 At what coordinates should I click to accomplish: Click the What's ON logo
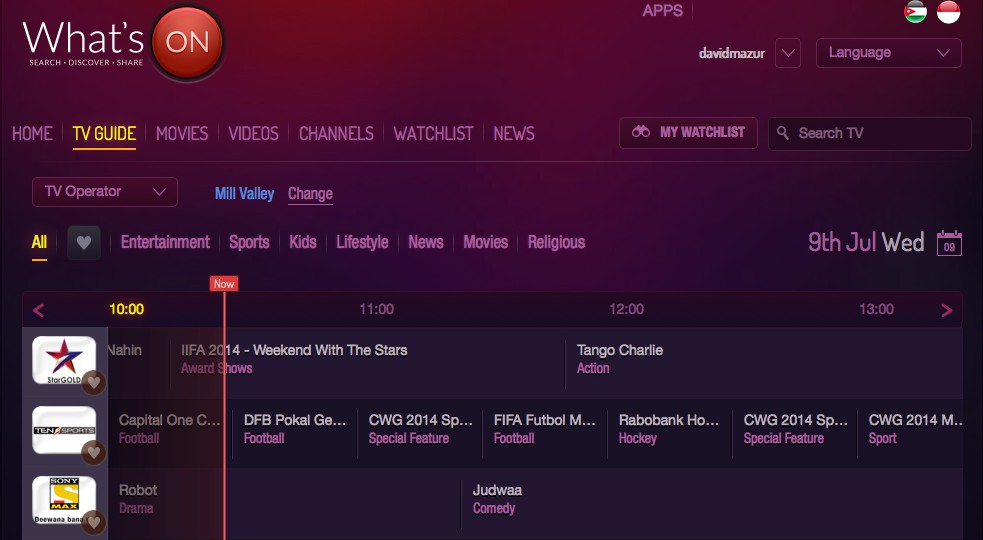[124, 43]
